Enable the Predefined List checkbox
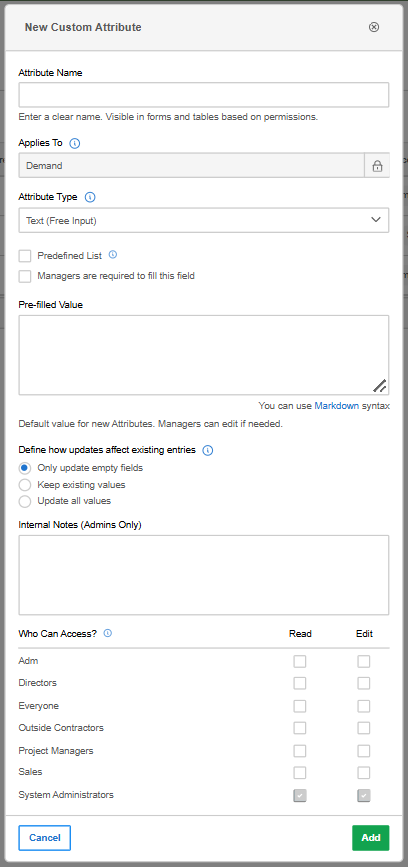The image size is (408, 867). coord(25,256)
